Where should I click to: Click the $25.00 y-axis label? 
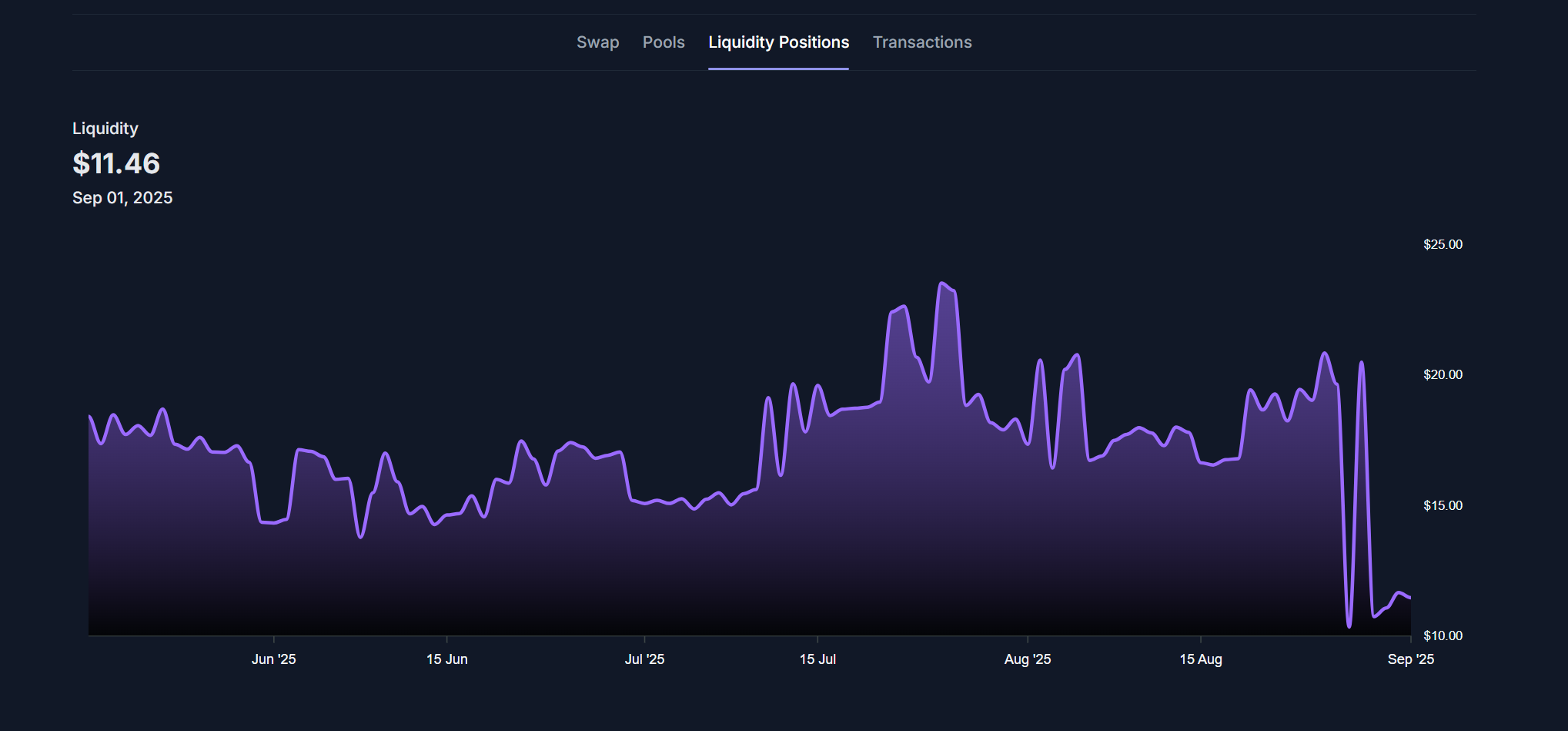click(1443, 244)
